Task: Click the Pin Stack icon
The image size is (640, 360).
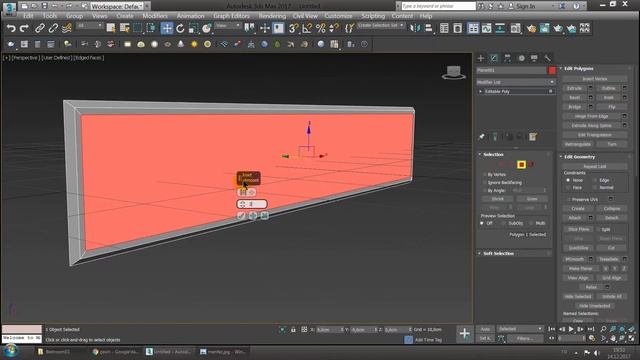Action: (482, 137)
